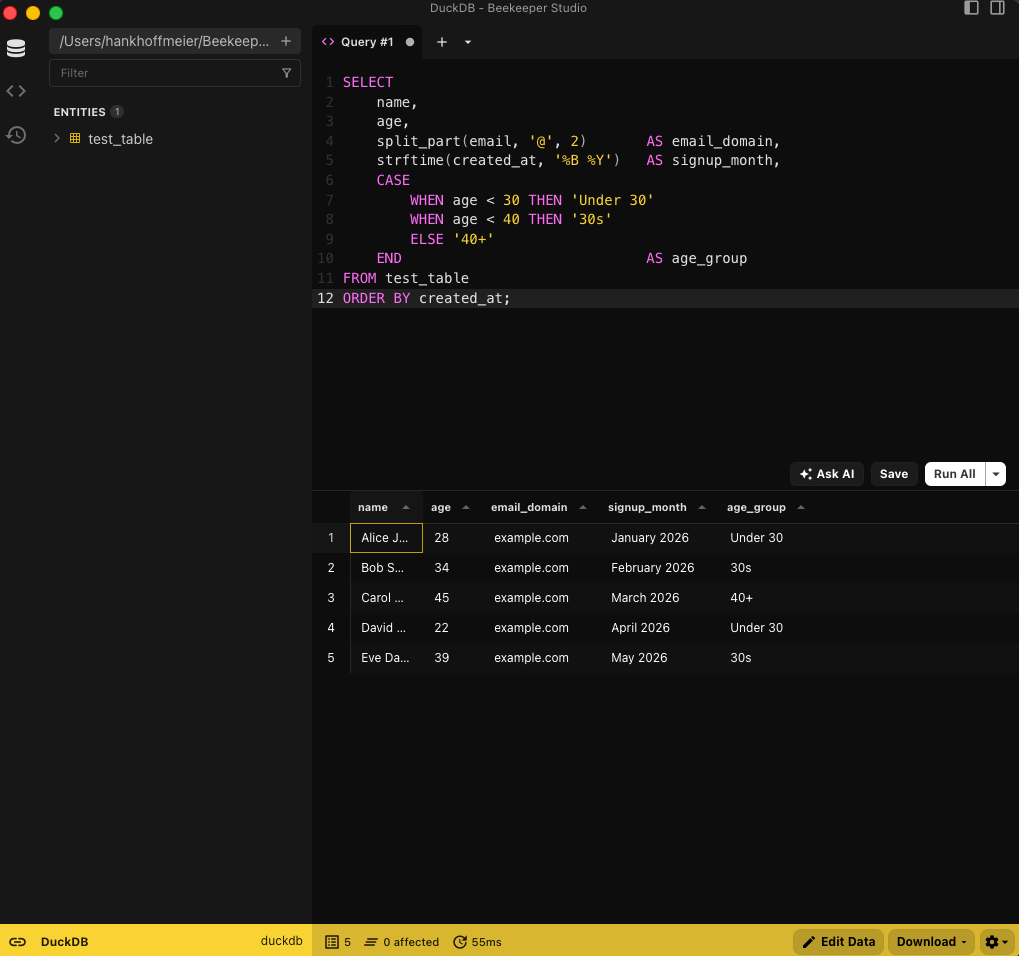The height and width of the screenshot is (956, 1019).
Task: Click the Edit Data button
Action: pos(838,942)
